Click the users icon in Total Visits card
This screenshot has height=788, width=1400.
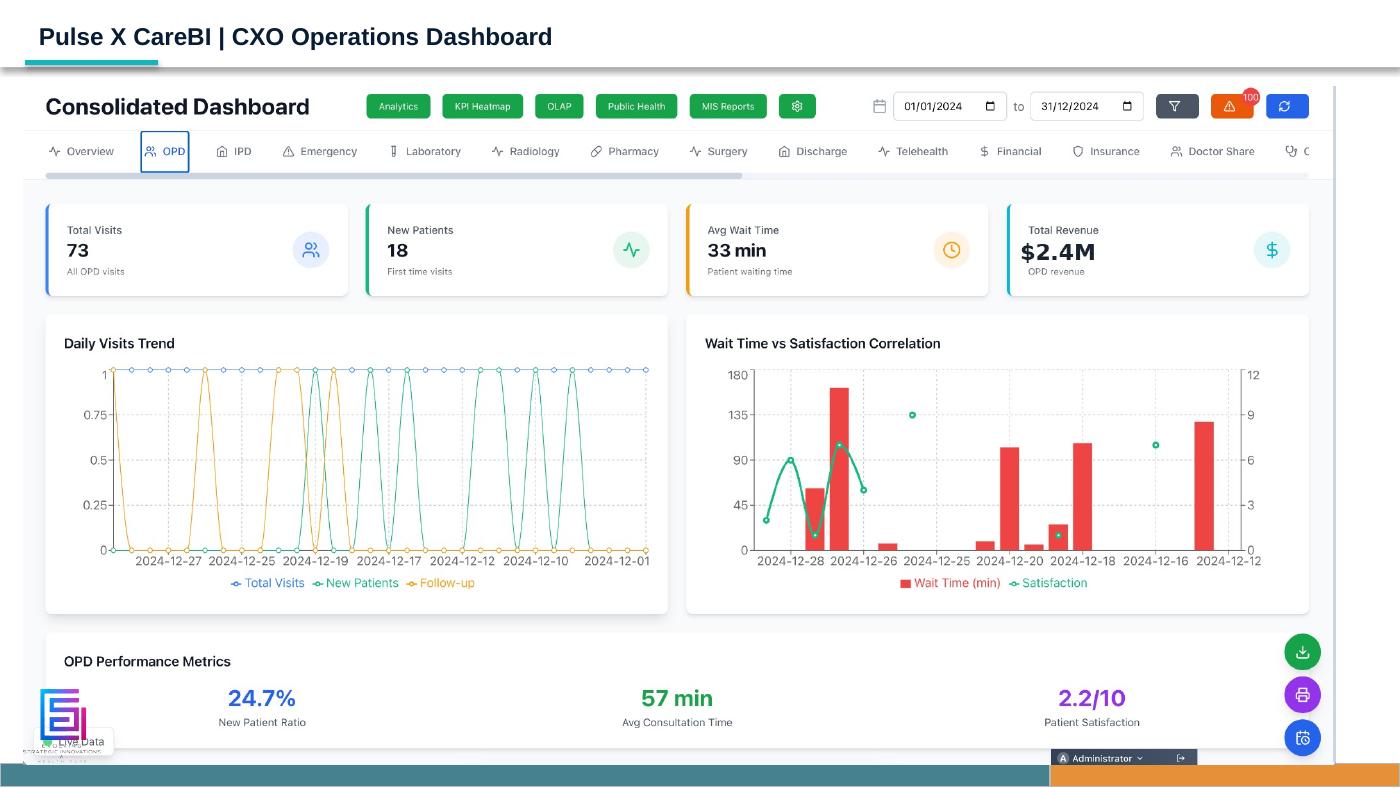click(311, 250)
